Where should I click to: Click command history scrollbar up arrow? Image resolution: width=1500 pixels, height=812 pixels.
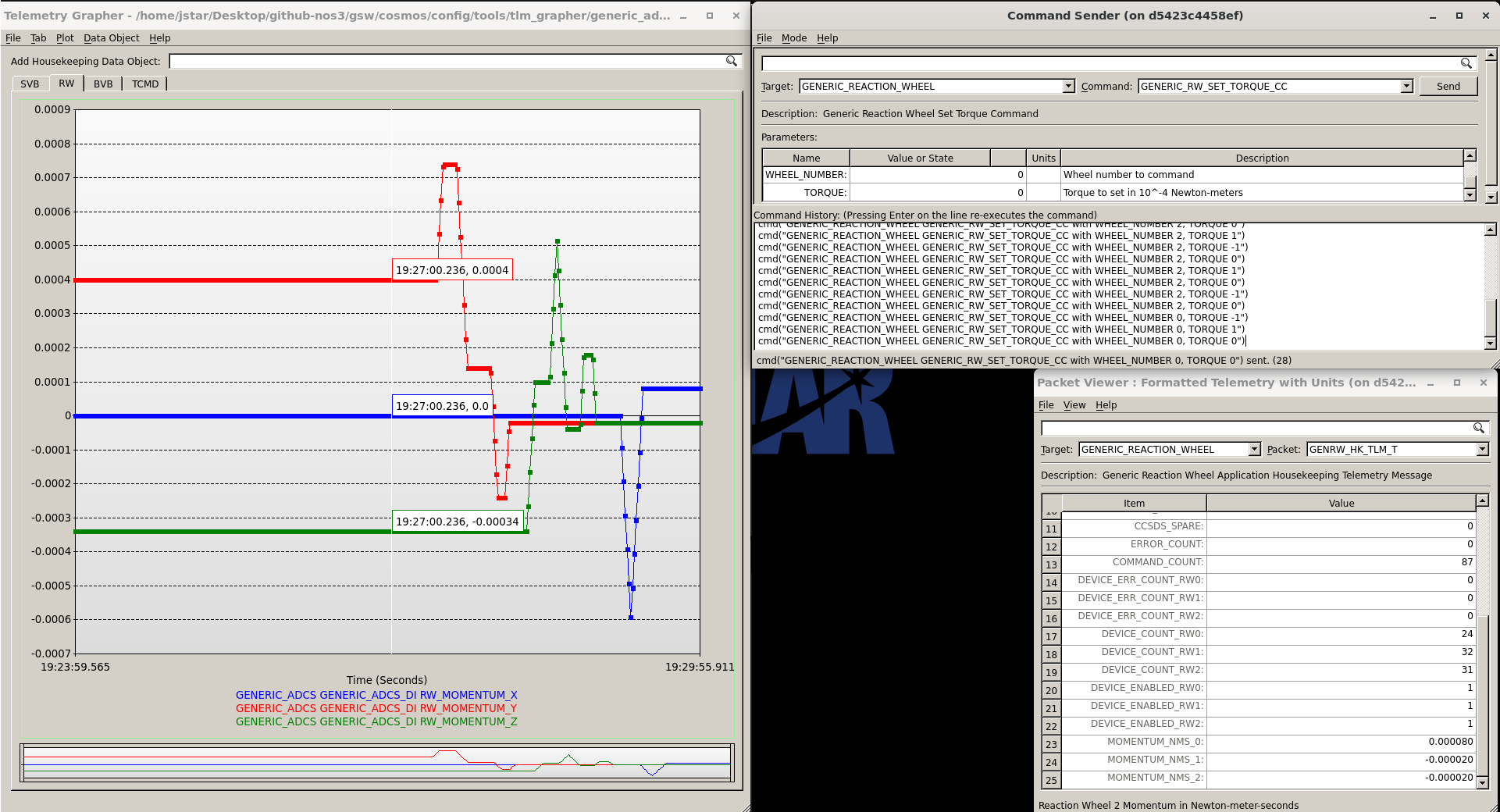click(x=1490, y=230)
